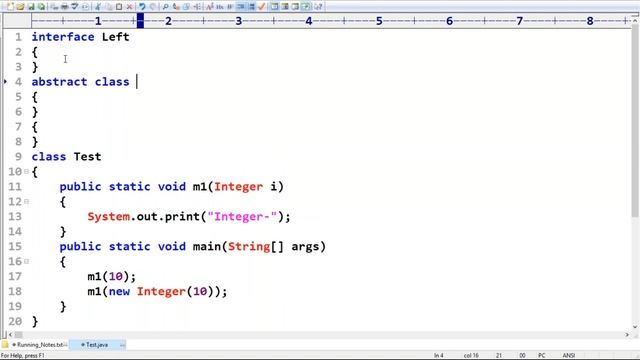Click the Cut scissors icon
This screenshot has height=360, width=640.
pyautogui.click(x=98, y=7)
